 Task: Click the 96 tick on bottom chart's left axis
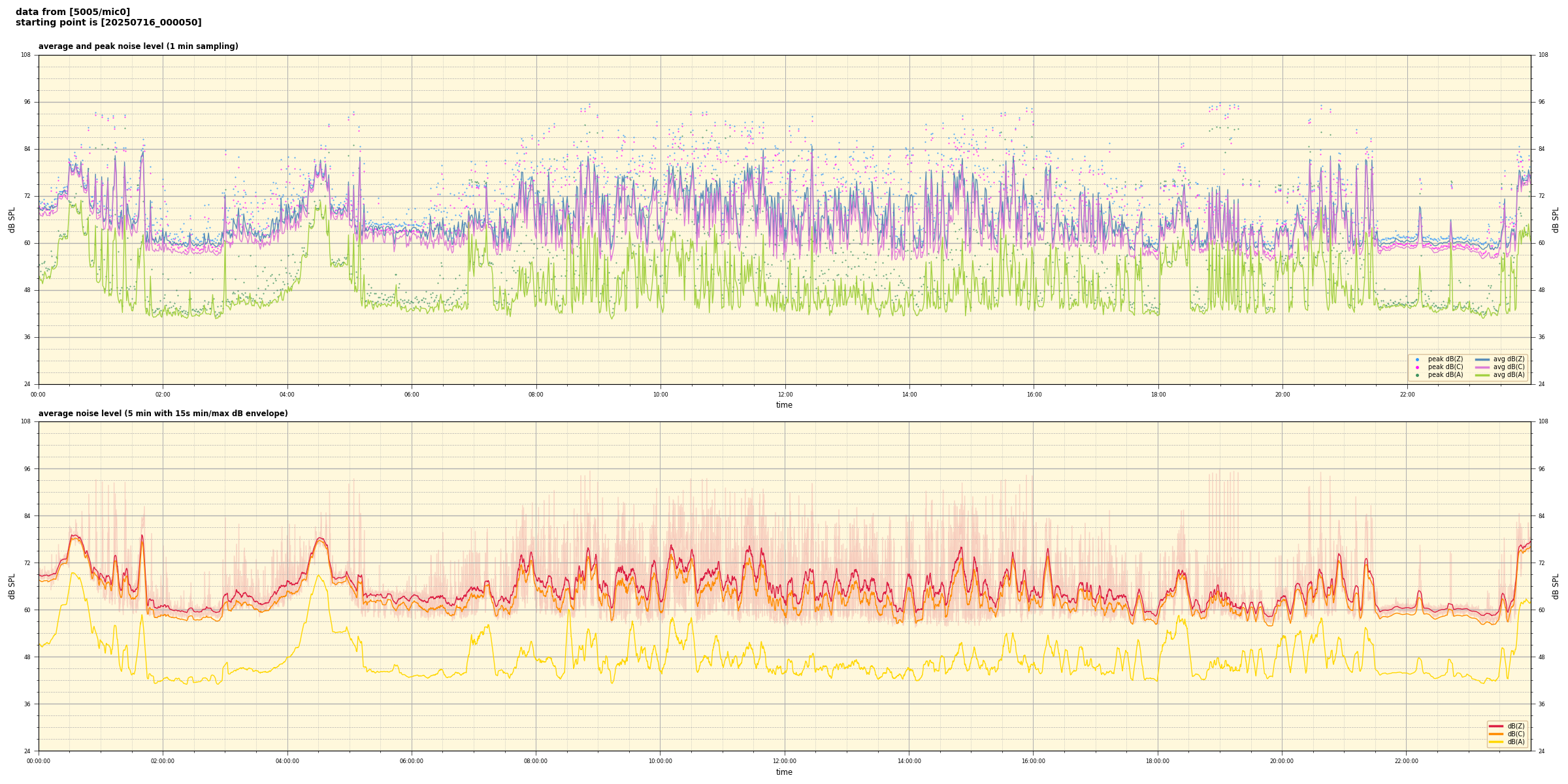point(26,468)
